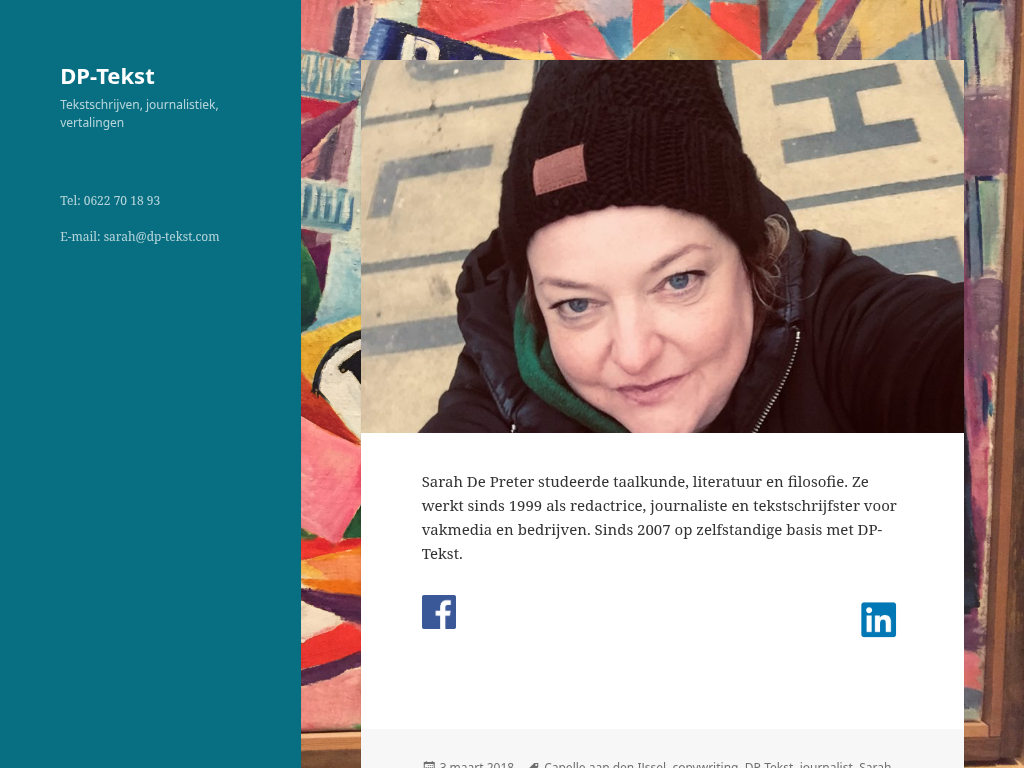
Task: Click the "Tel:" label in the sidebar
Action: tap(71, 200)
